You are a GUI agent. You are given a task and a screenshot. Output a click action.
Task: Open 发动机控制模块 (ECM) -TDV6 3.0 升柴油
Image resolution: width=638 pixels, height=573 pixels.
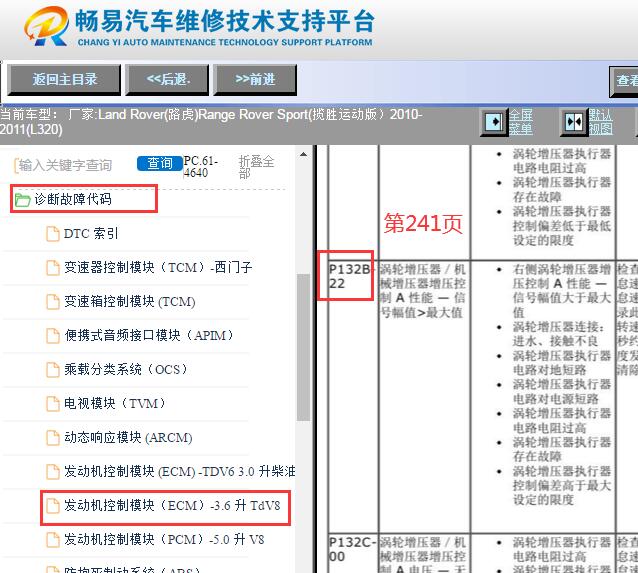[179, 471]
